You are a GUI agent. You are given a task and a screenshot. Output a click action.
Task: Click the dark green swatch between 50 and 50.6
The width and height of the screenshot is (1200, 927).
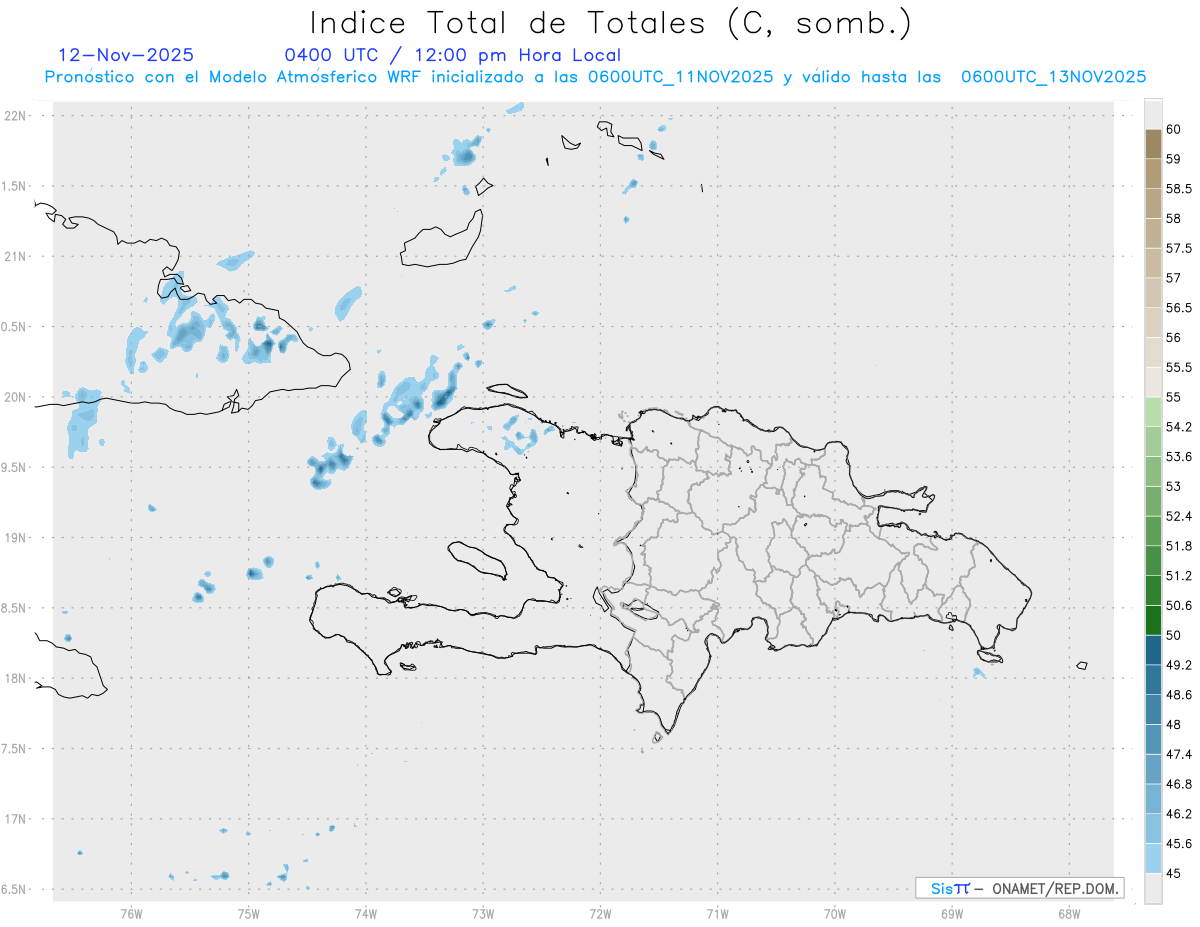click(x=1153, y=620)
